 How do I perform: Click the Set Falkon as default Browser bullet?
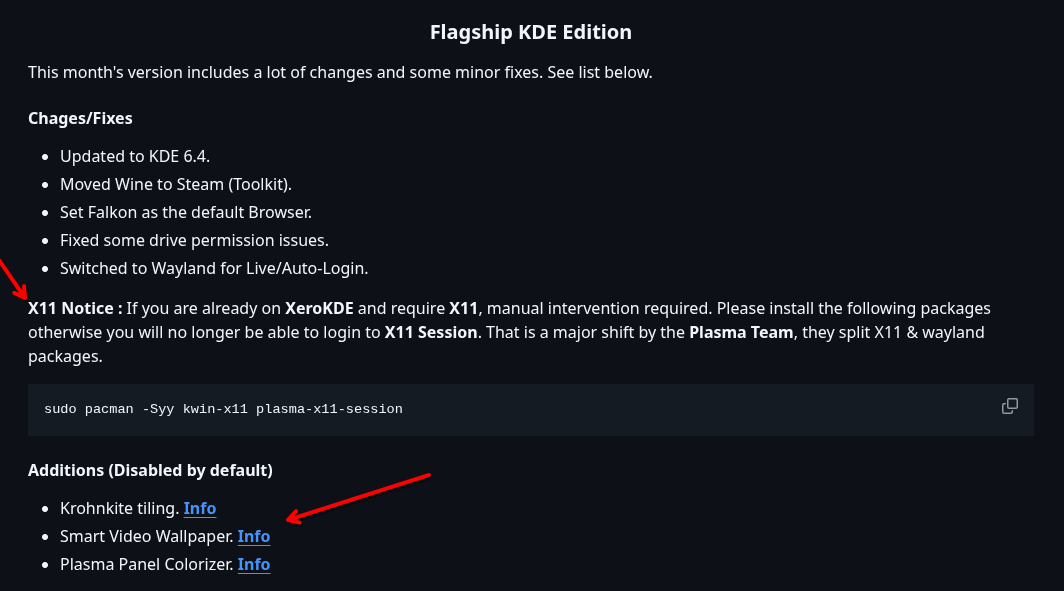coord(186,212)
